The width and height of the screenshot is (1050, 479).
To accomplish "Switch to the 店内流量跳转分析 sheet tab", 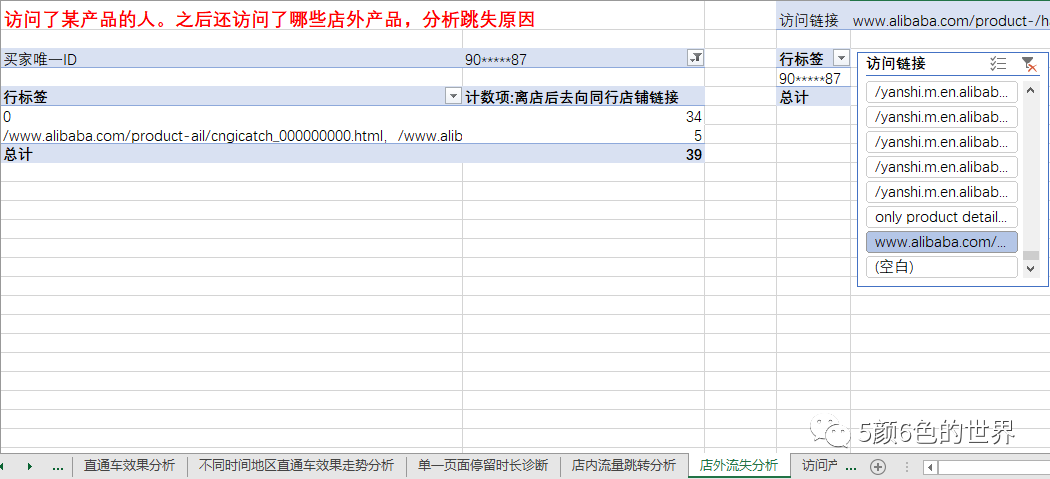I will (623, 466).
